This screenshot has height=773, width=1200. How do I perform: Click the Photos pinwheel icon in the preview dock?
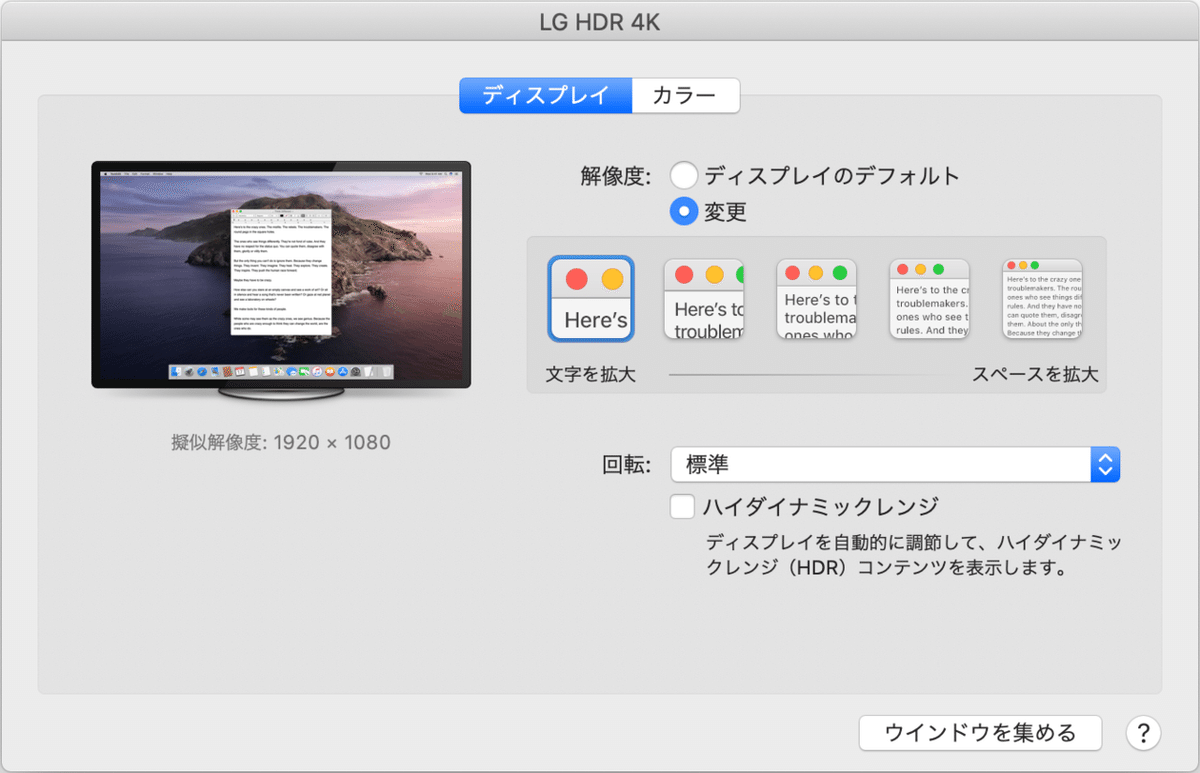tap(277, 371)
